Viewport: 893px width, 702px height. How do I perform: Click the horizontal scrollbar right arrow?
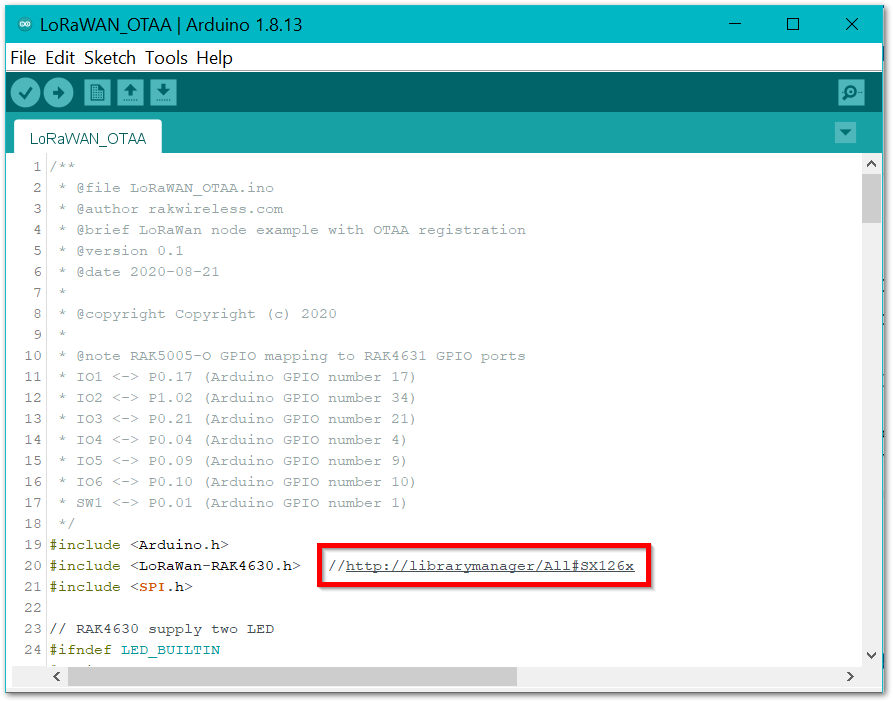tap(850, 677)
